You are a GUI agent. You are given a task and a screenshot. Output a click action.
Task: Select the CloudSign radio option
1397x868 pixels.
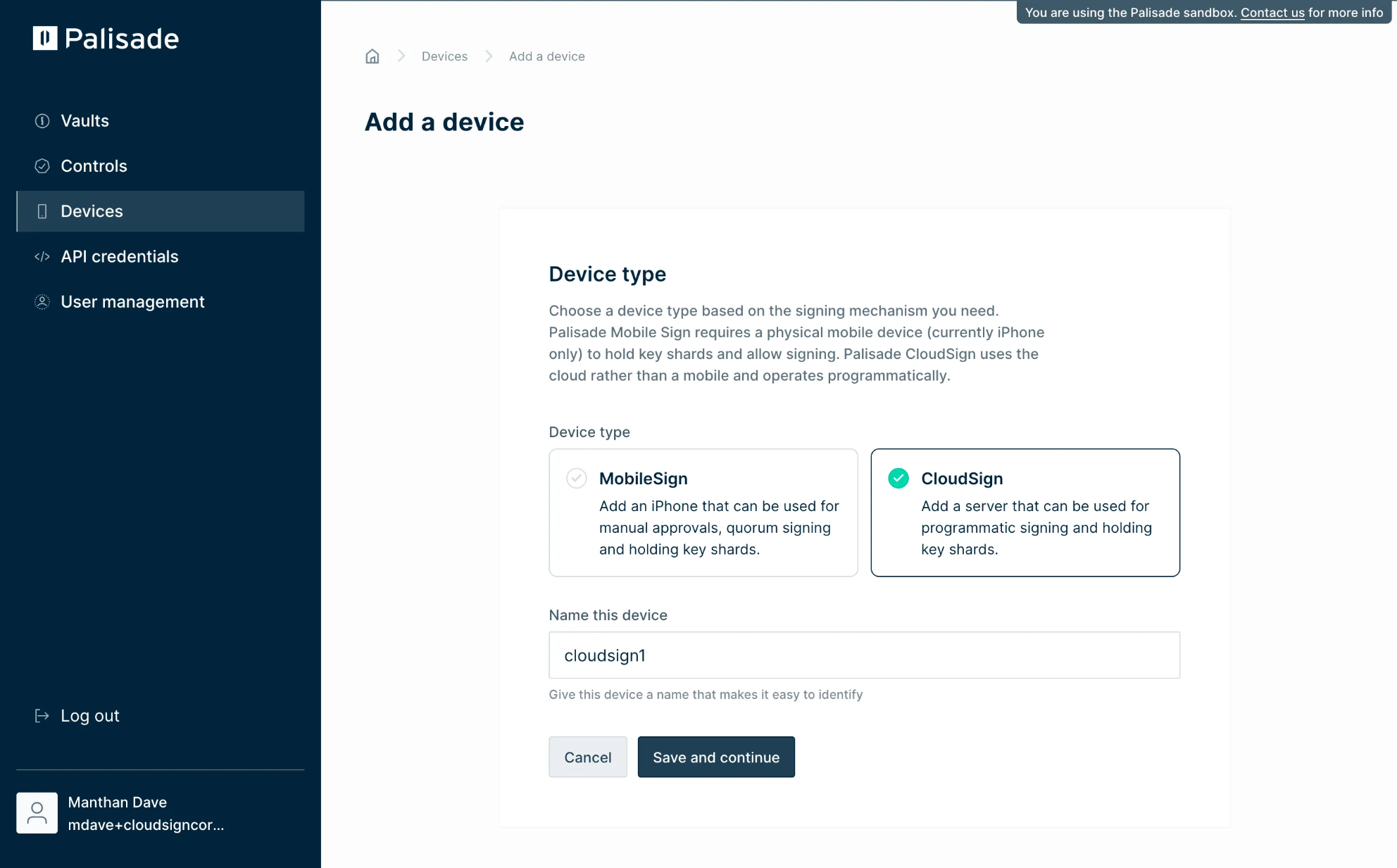point(898,479)
